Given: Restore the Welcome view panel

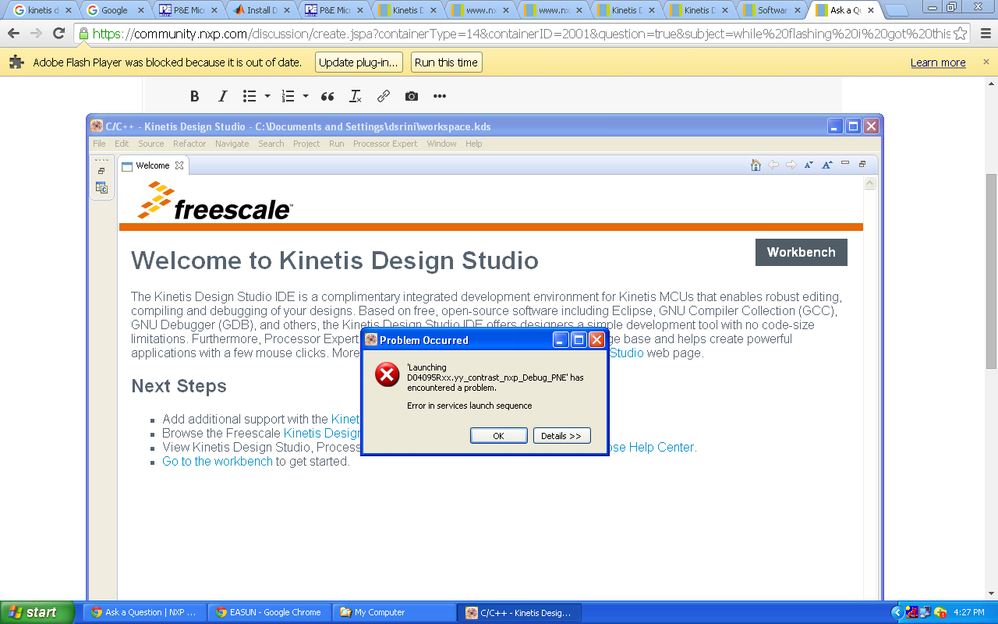Looking at the screenshot, I should (x=862, y=164).
